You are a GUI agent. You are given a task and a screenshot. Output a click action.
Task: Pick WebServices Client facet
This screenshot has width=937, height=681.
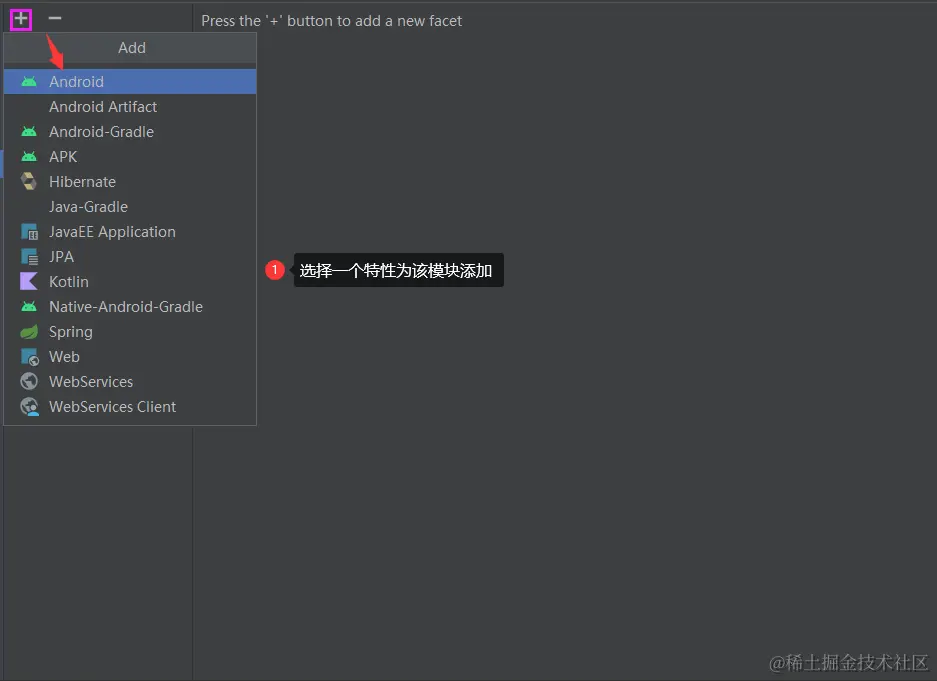pos(130,407)
